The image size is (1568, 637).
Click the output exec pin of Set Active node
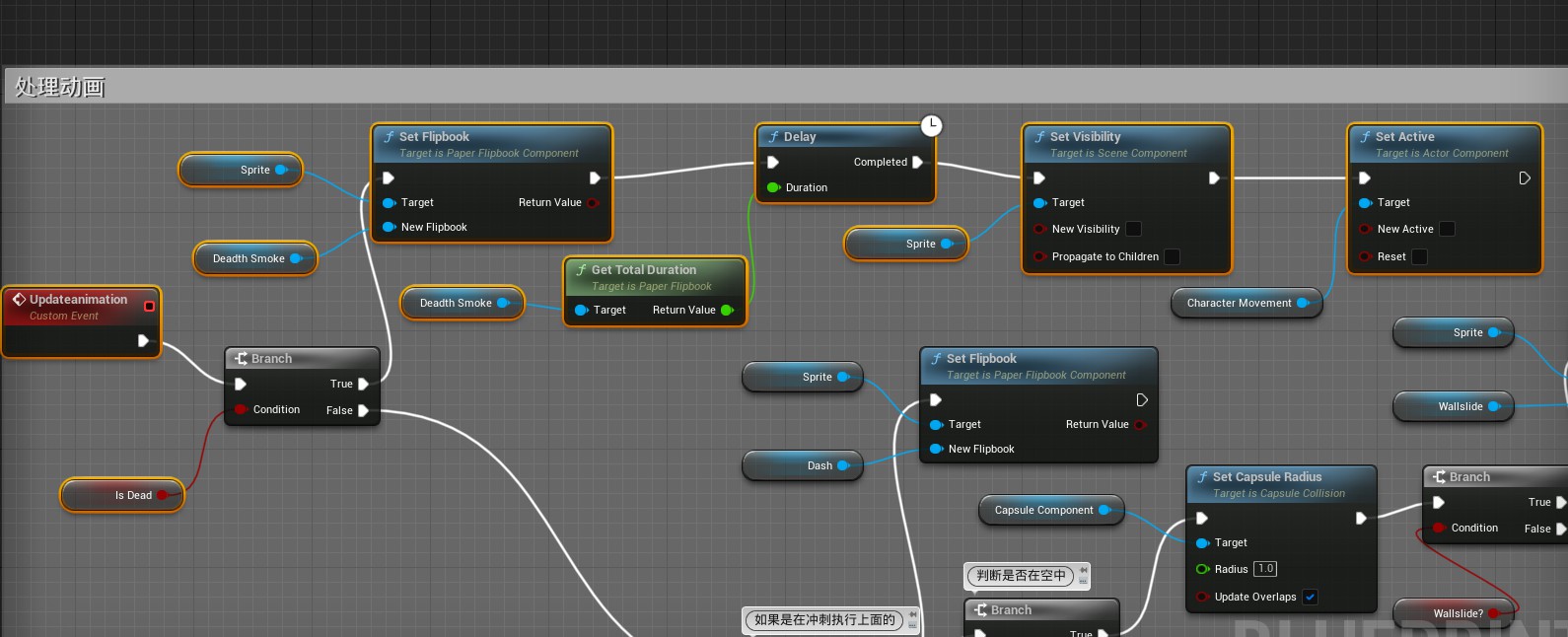point(1525,178)
